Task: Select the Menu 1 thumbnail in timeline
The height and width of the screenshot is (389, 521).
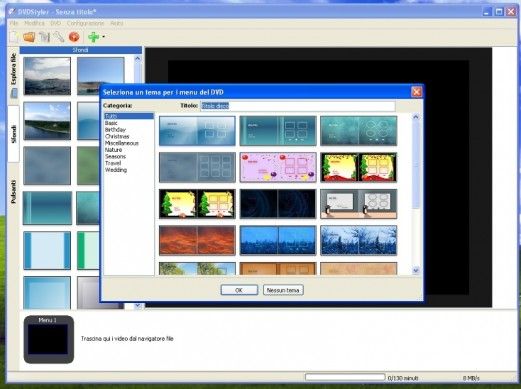Action: 49,339
